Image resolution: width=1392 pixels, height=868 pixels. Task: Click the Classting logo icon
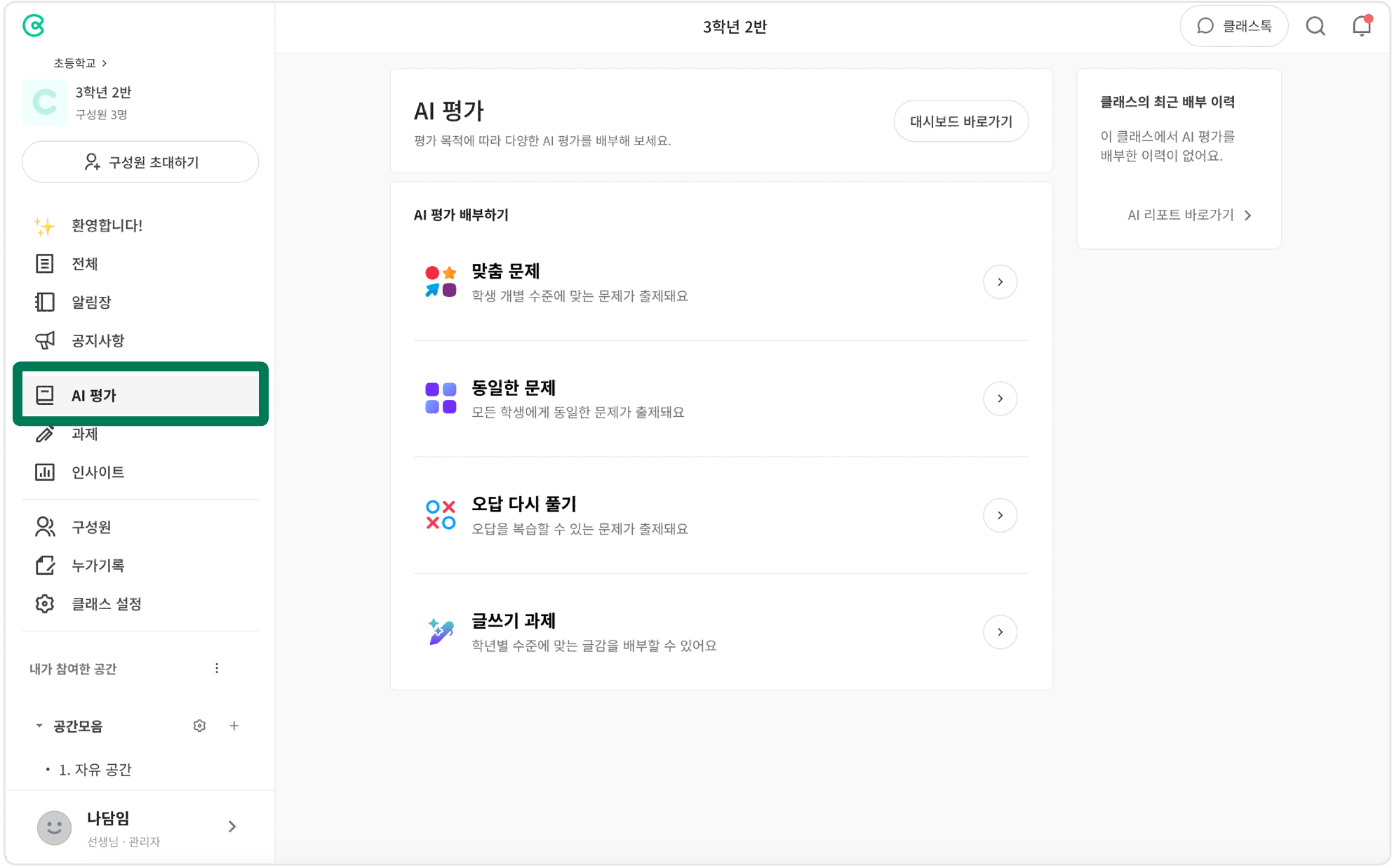coord(34,26)
